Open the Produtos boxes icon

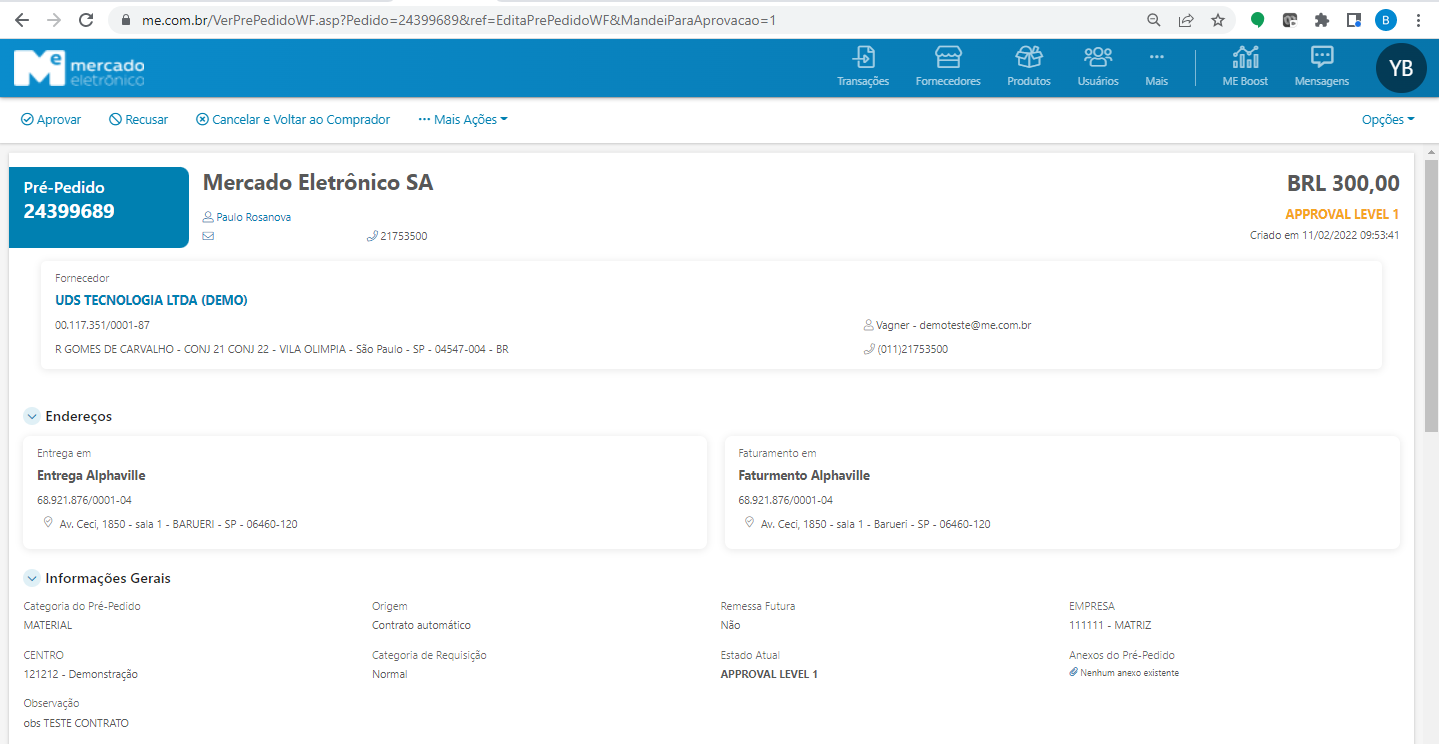(x=1029, y=57)
